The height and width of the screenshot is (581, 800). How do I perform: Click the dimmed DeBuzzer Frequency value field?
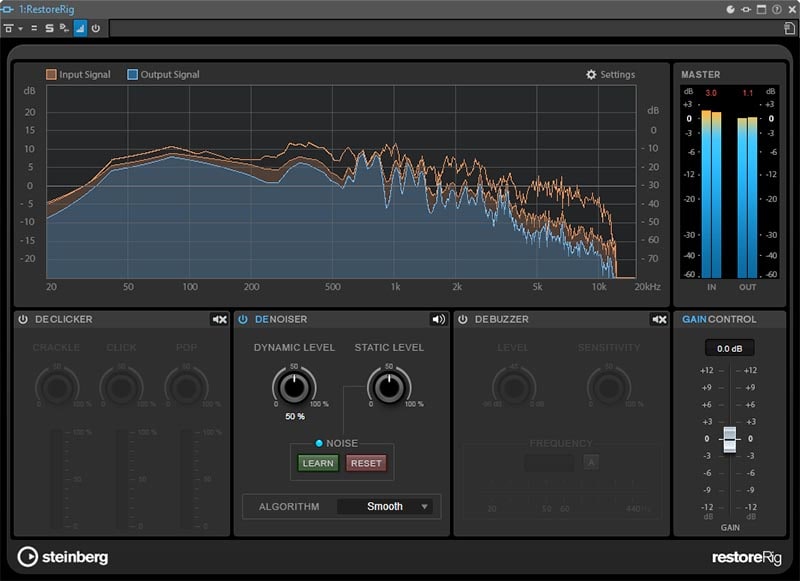(x=549, y=463)
